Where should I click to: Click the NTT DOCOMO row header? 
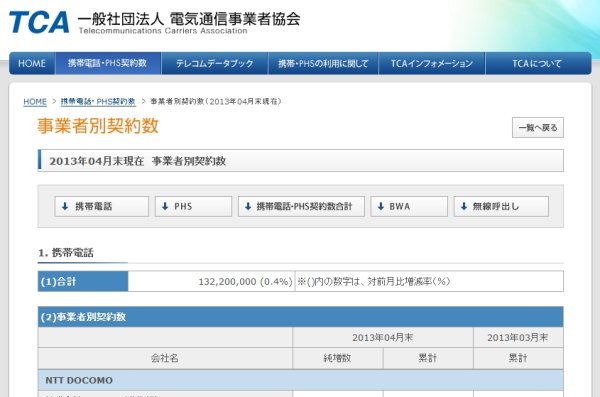[300, 380]
